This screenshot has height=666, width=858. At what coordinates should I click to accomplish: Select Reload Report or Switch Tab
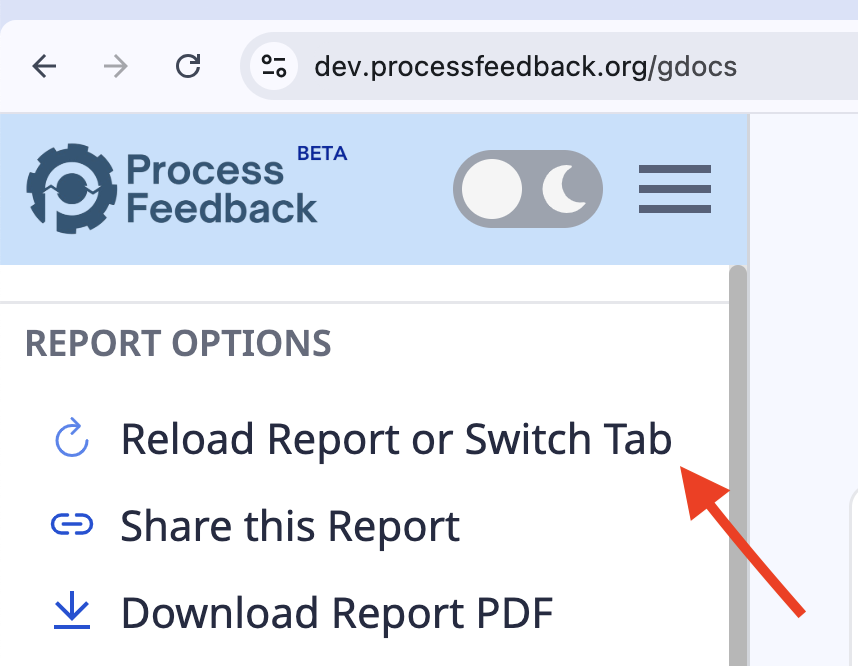click(396, 439)
